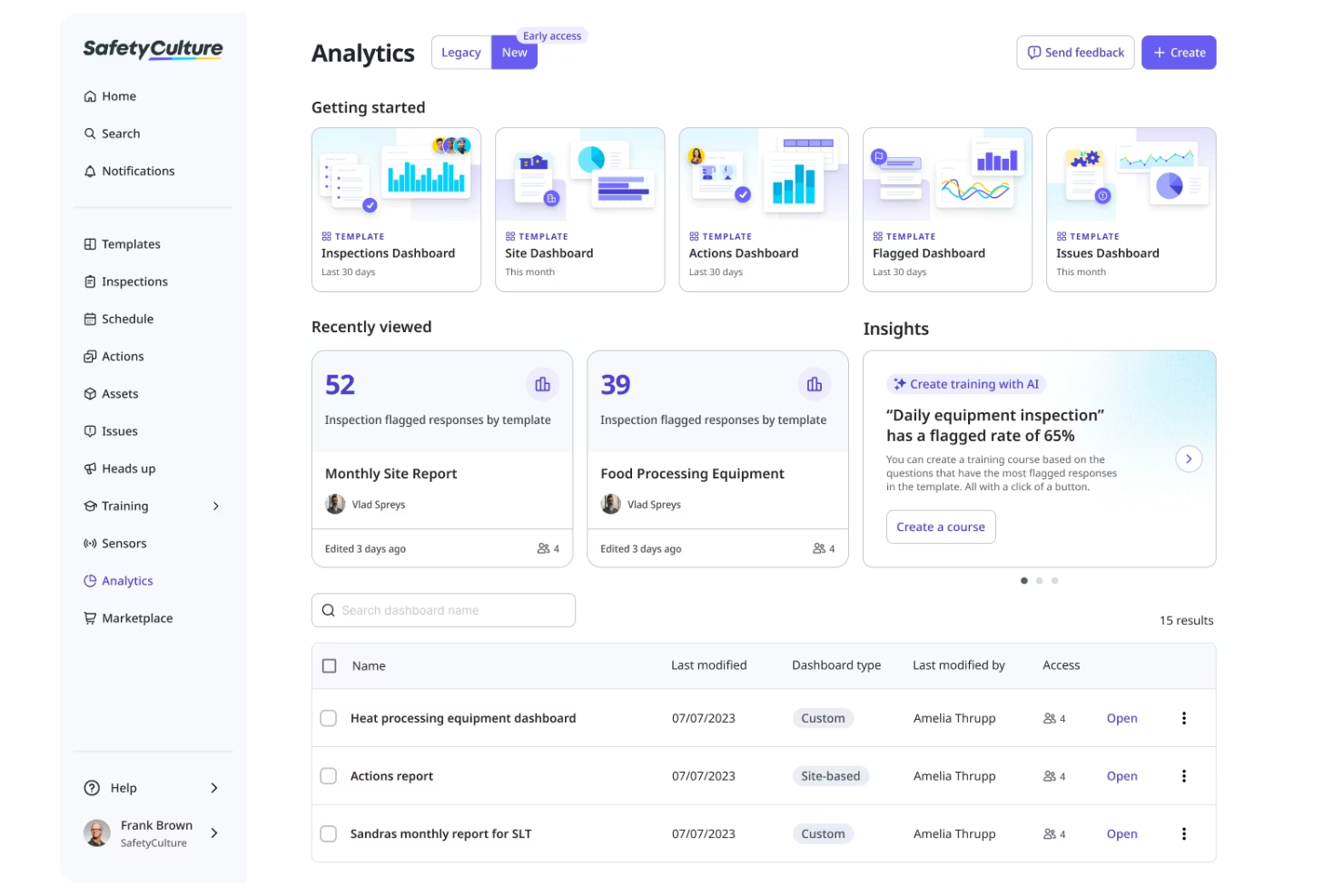Click the Search dashboard name field
This screenshot has height=896, width=1344.
click(443, 610)
